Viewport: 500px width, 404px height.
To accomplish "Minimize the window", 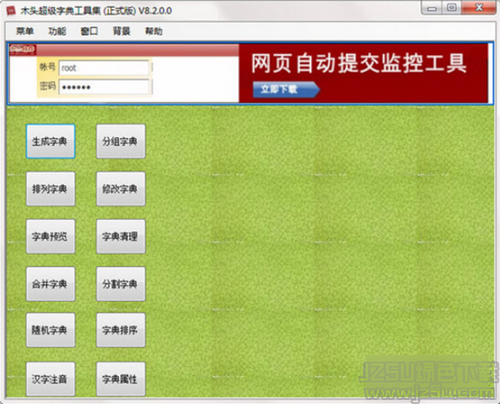I will 432,8.
